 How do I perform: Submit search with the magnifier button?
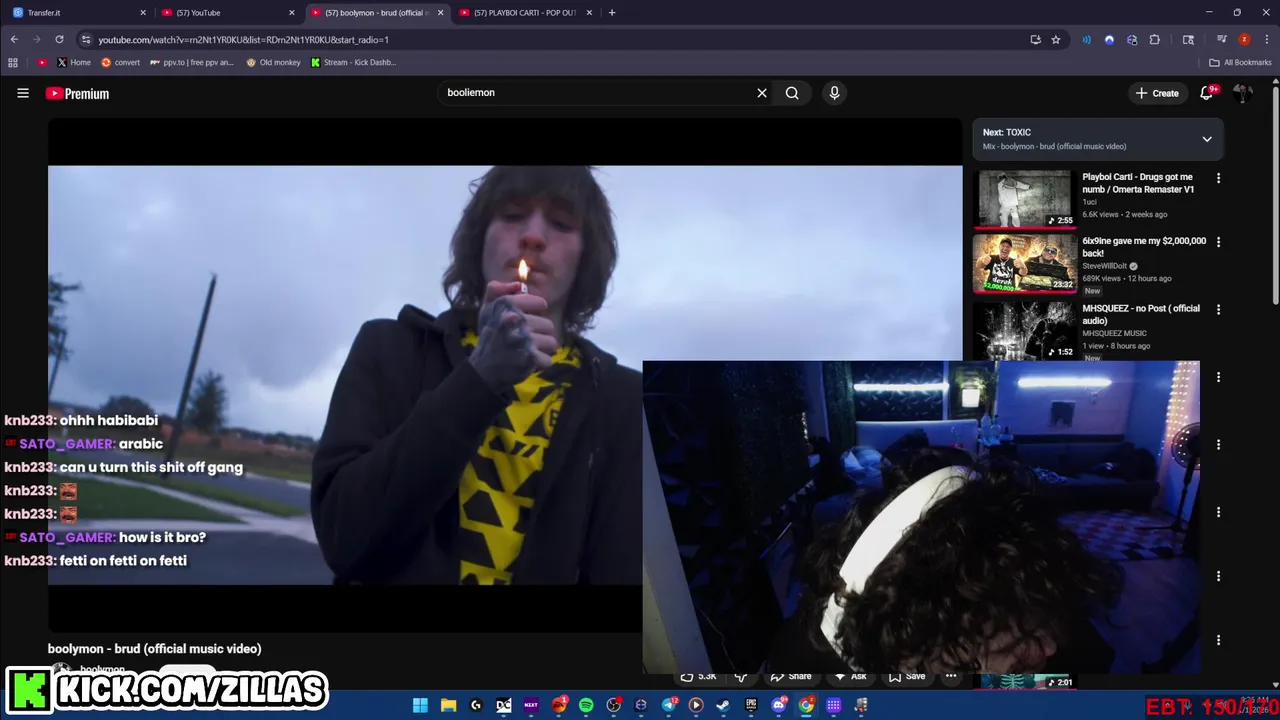point(792,93)
